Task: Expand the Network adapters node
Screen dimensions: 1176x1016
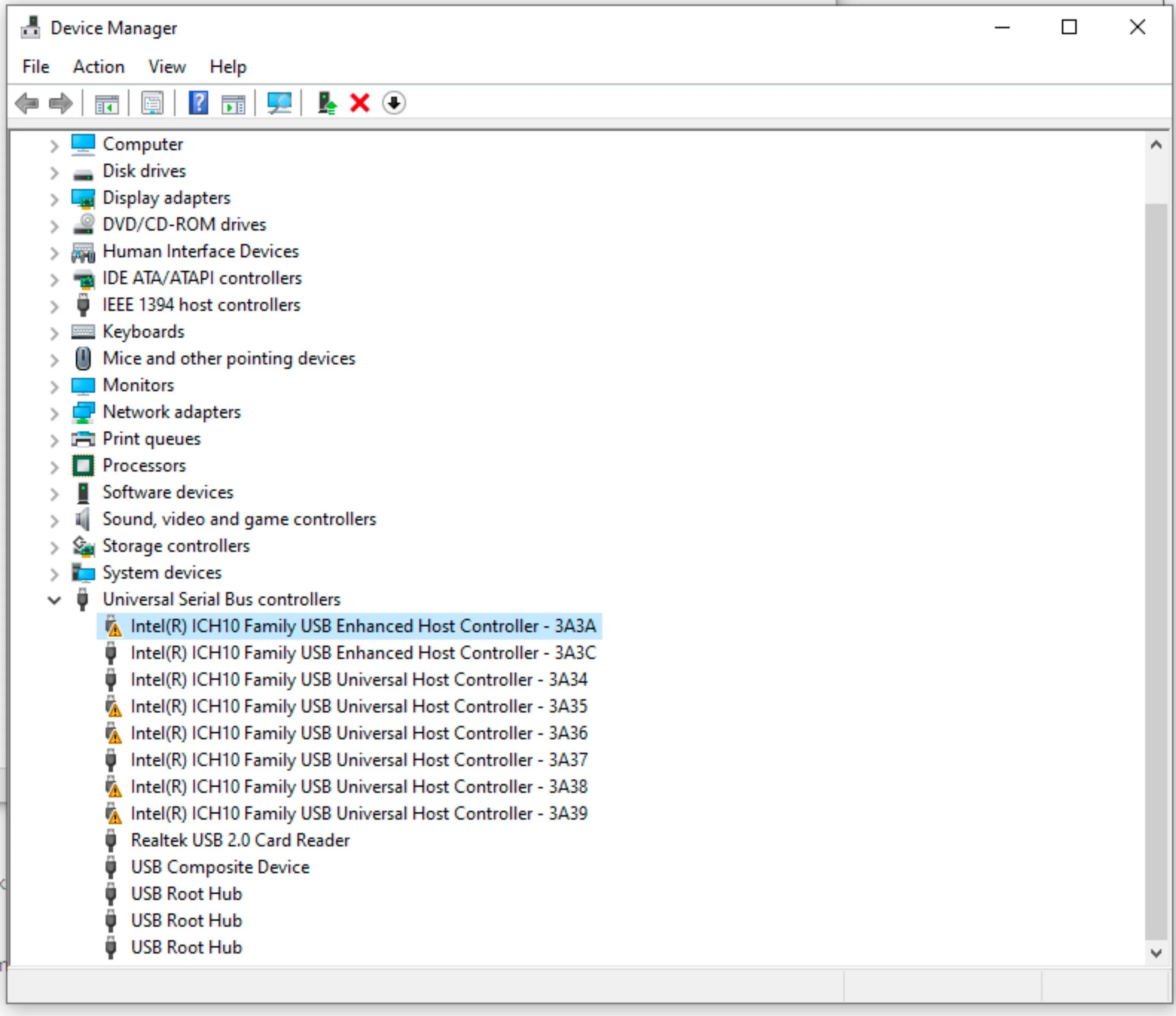Action: (54, 413)
